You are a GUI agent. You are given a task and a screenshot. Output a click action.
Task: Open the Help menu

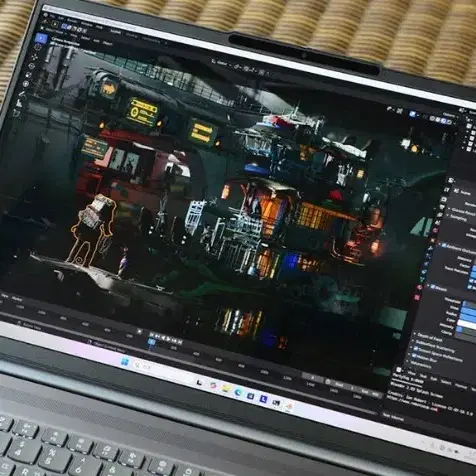click(x=99, y=27)
